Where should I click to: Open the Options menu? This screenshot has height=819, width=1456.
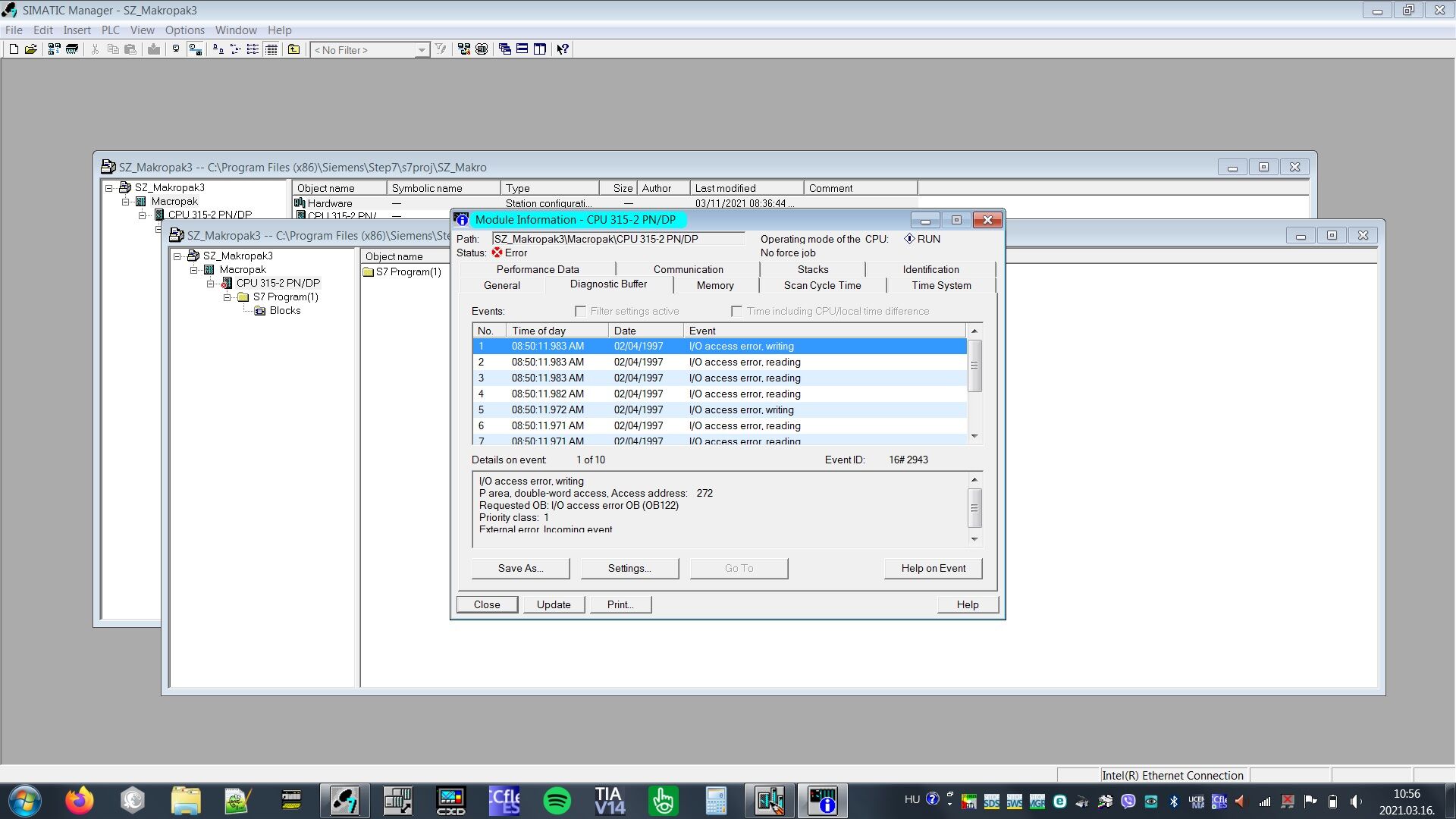[x=185, y=30]
